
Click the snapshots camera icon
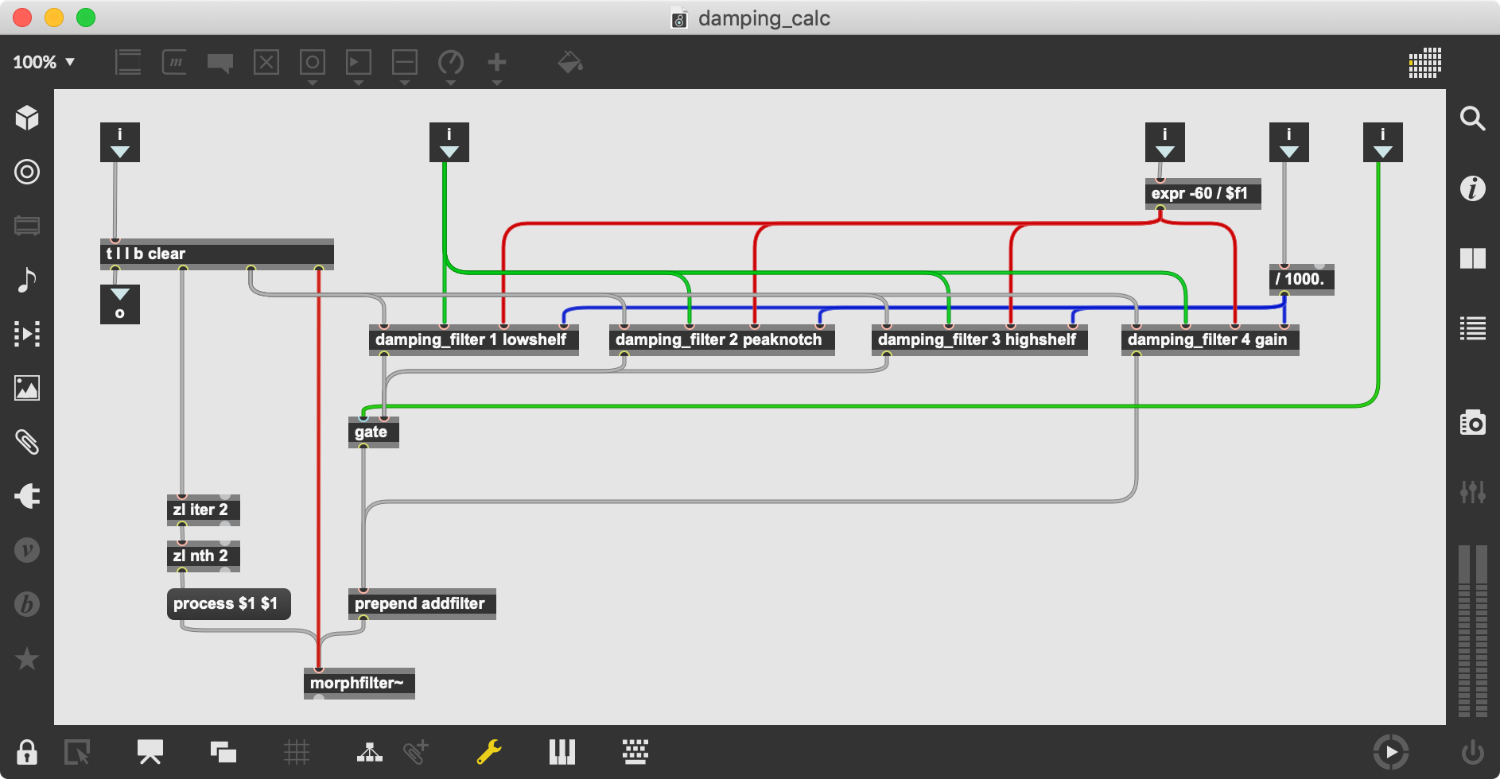click(1472, 423)
